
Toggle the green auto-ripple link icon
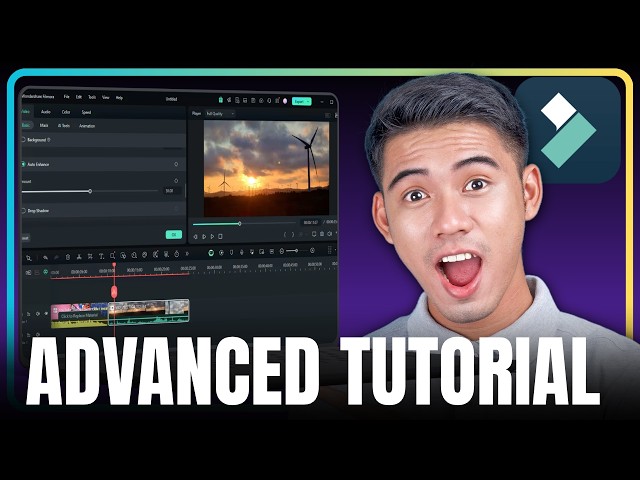46,271
